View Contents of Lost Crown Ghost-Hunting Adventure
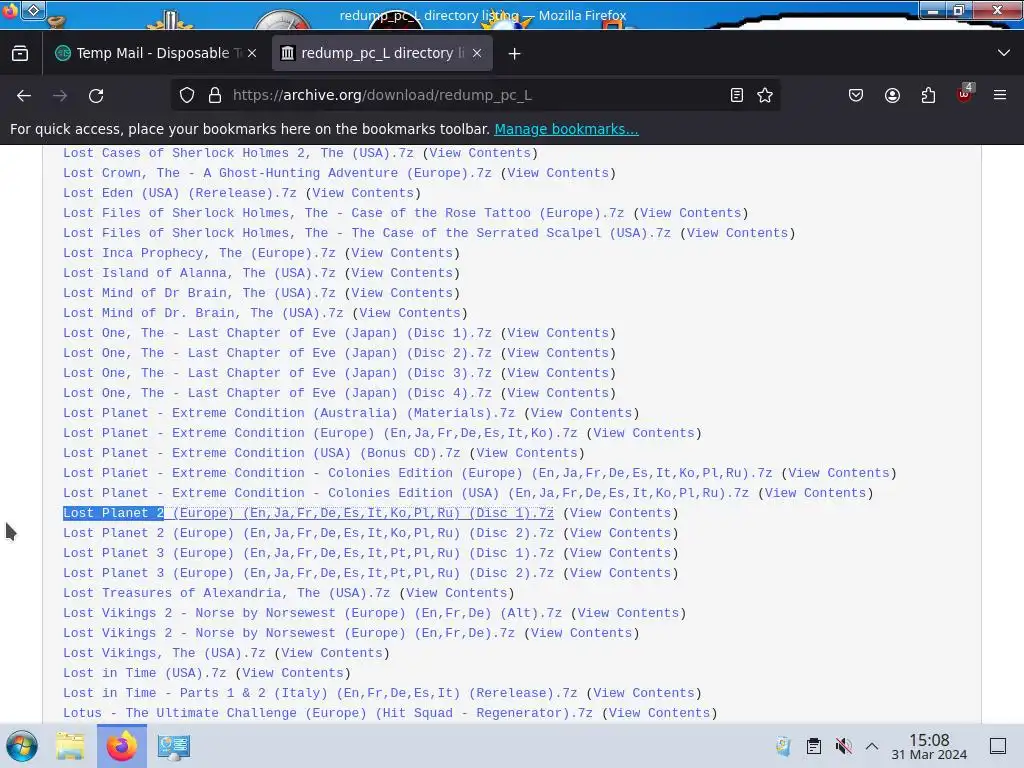1024x768 pixels. pos(558,173)
